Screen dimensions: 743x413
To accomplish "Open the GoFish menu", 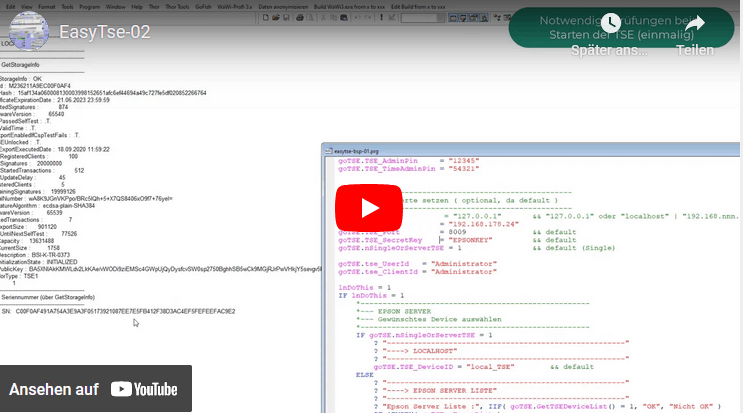I will 203,7.
